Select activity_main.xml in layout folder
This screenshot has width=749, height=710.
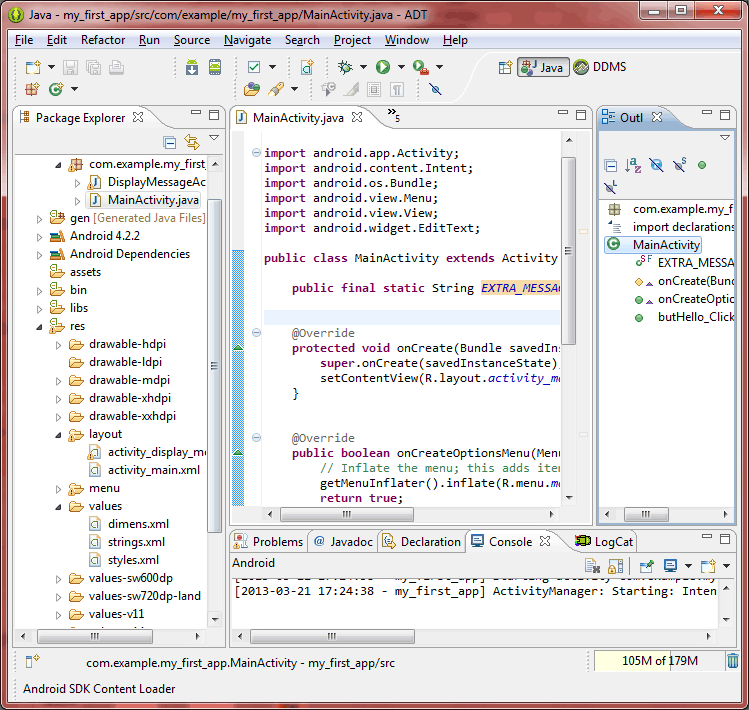154,470
